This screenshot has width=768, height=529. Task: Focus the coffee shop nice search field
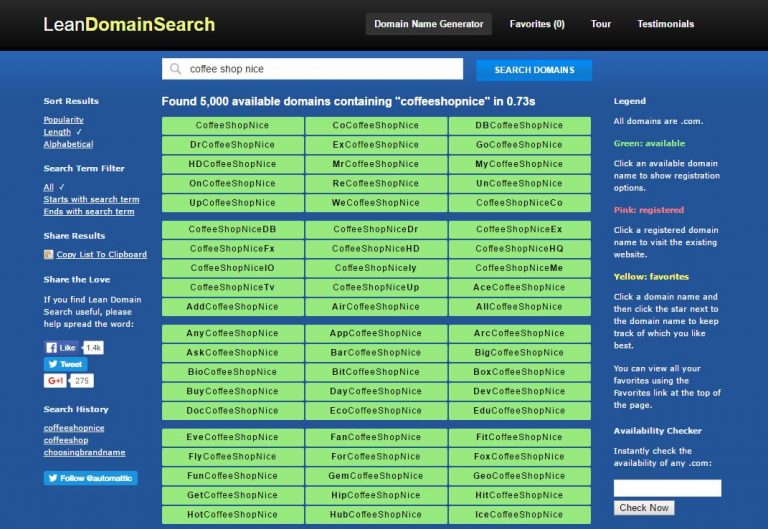[312, 69]
